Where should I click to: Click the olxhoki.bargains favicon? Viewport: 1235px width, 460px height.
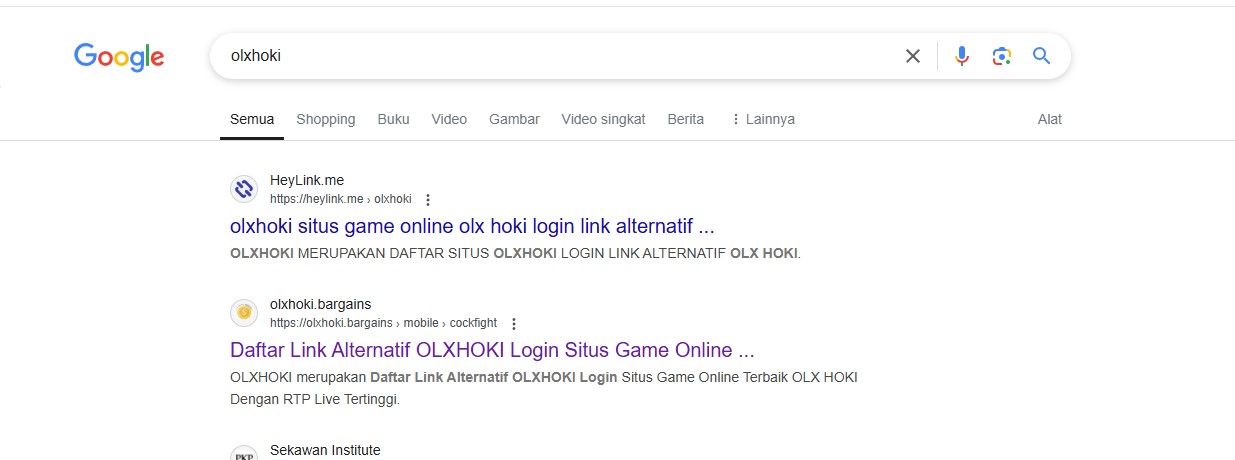(x=244, y=313)
